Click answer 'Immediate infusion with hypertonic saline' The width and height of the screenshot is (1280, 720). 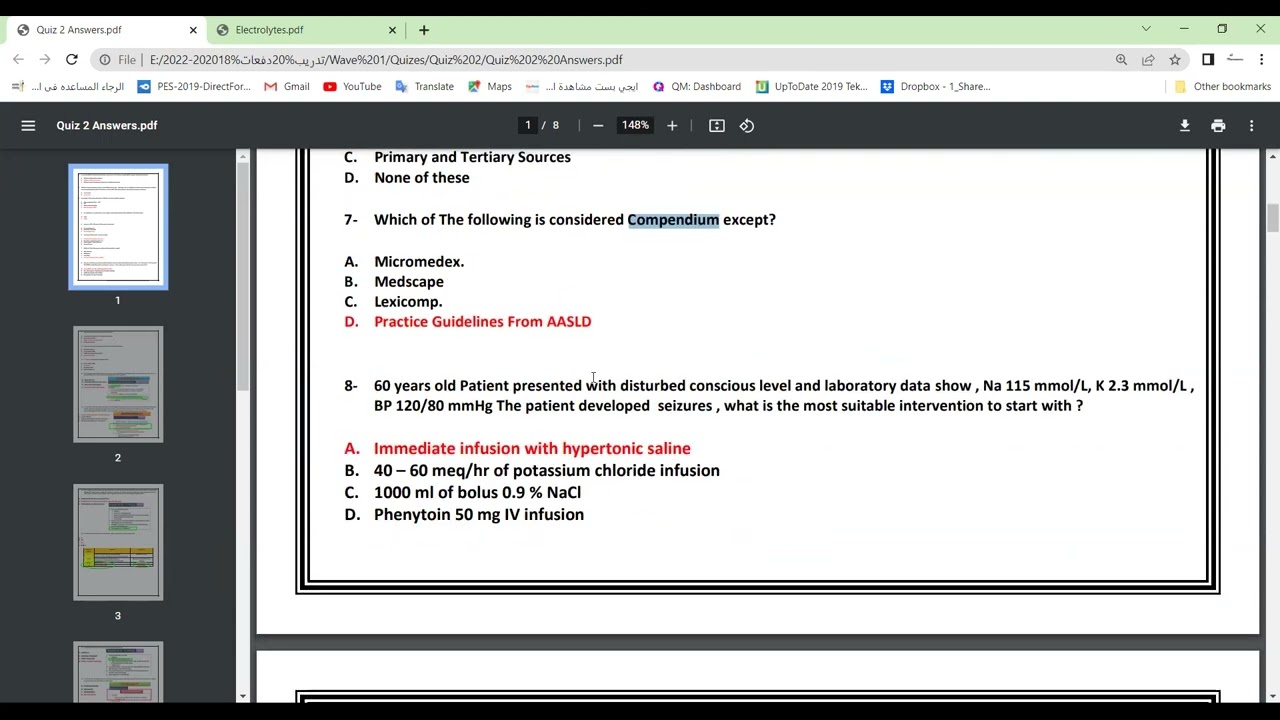pyautogui.click(x=532, y=449)
